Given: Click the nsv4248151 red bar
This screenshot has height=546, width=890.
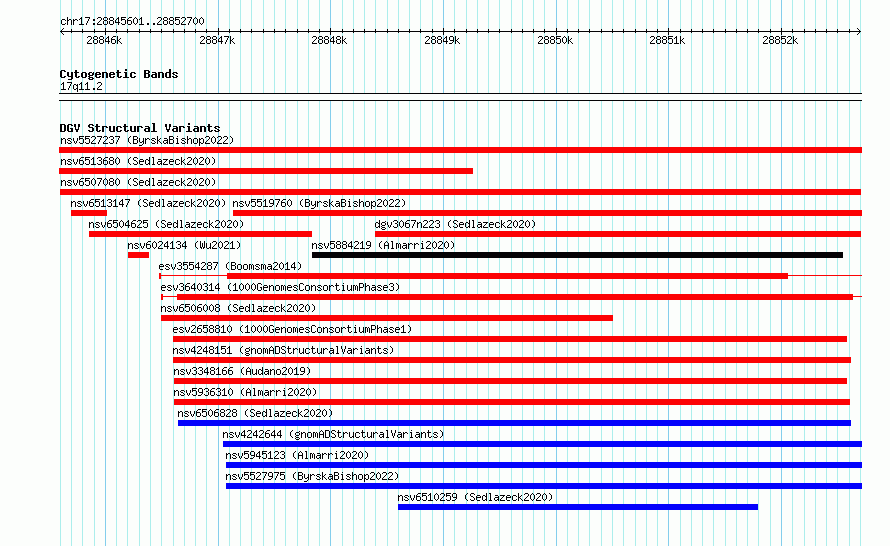Looking at the screenshot, I should tap(512, 360).
